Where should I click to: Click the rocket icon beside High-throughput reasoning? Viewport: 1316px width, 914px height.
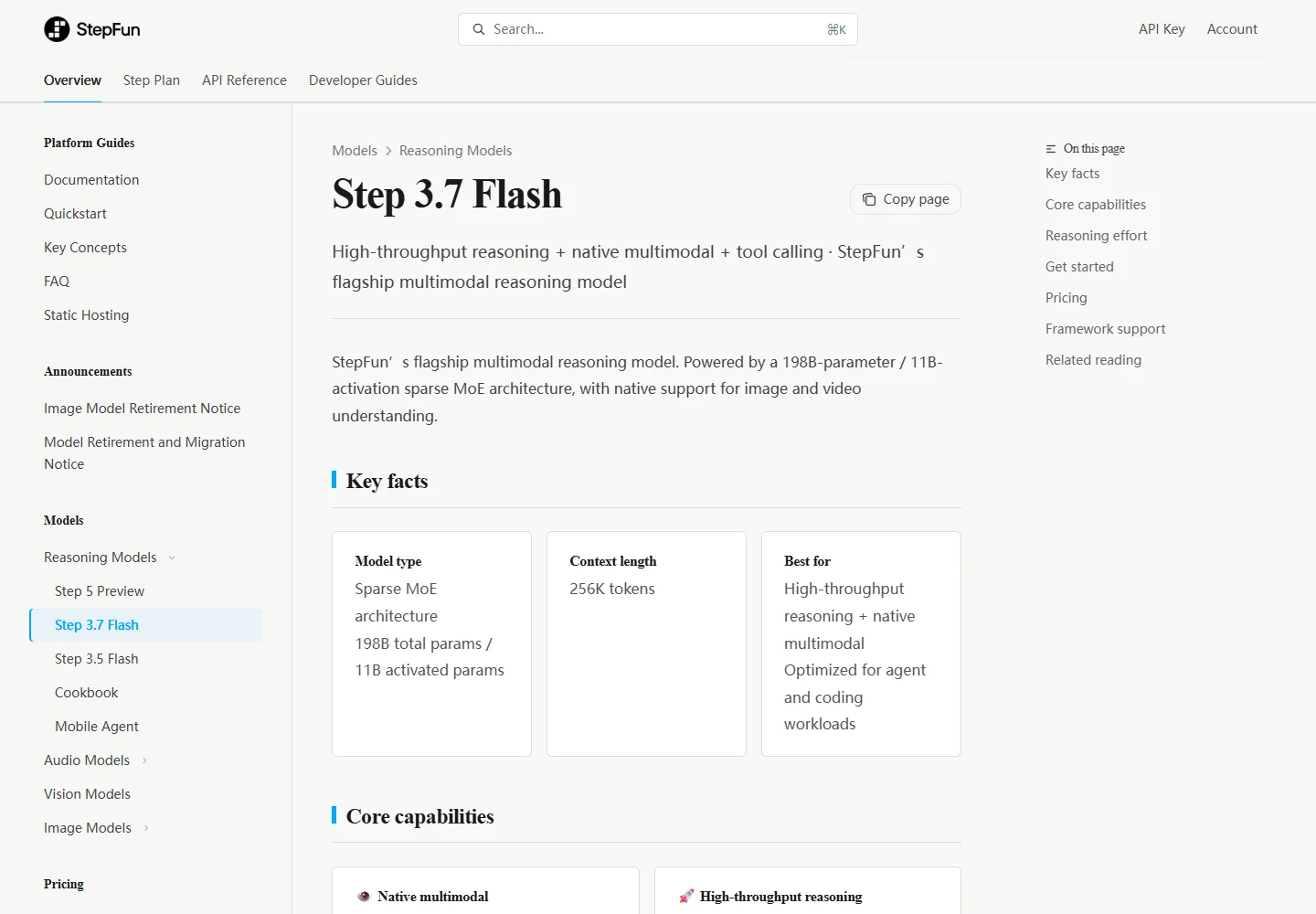[x=686, y=897]
